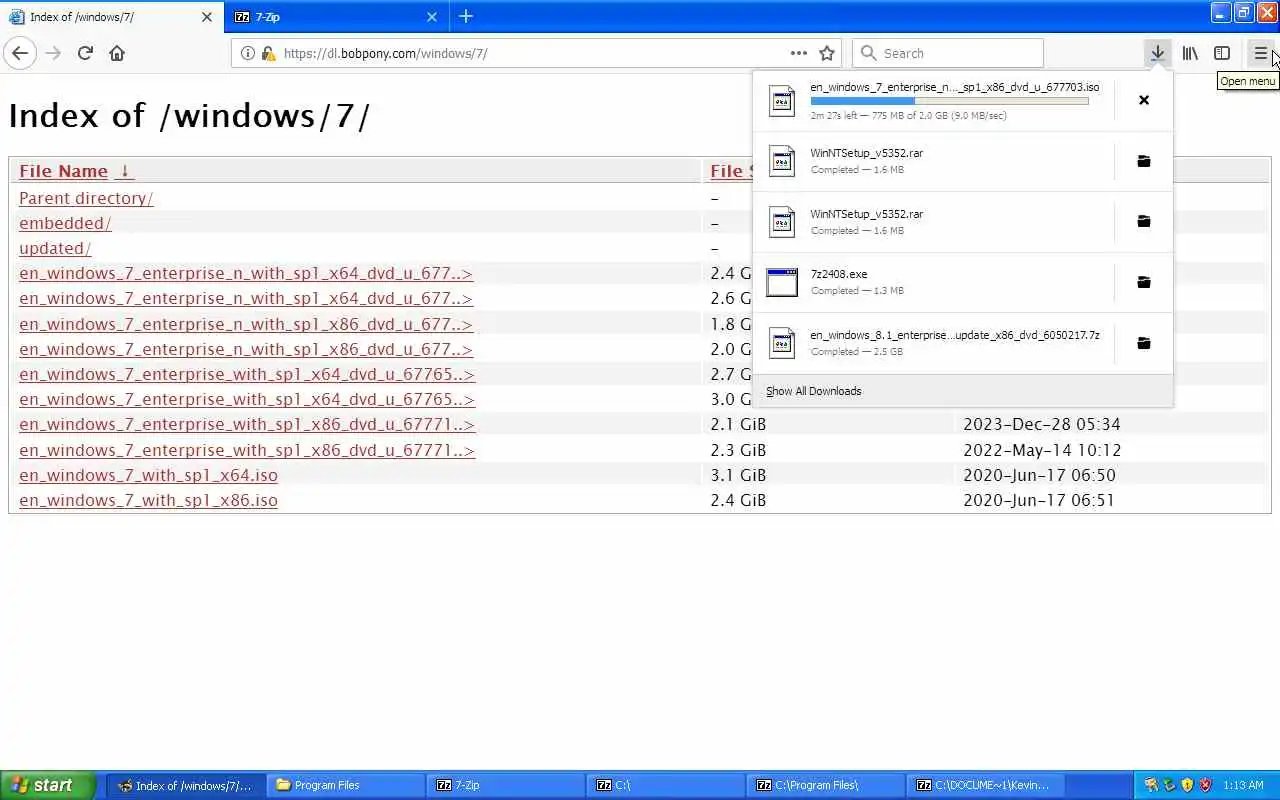The image size is (1280, 800).
Task: Click the 3.1 GiB file size cell
Action: coord(738,475)
